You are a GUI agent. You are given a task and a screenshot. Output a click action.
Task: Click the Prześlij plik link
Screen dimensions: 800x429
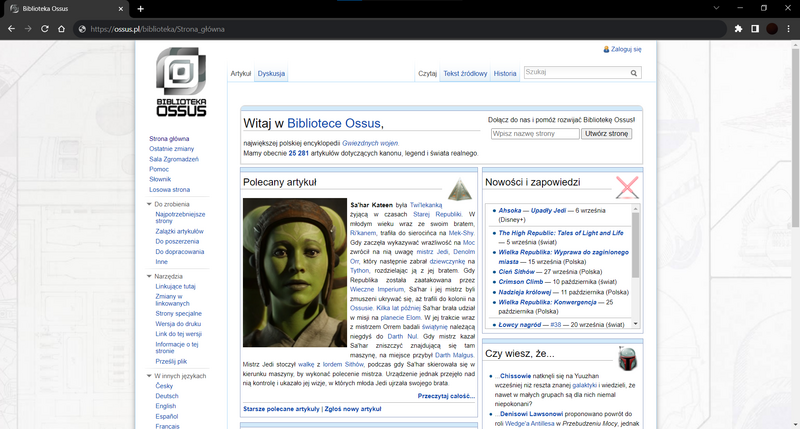pyautogui.click(x=171, y=362)
